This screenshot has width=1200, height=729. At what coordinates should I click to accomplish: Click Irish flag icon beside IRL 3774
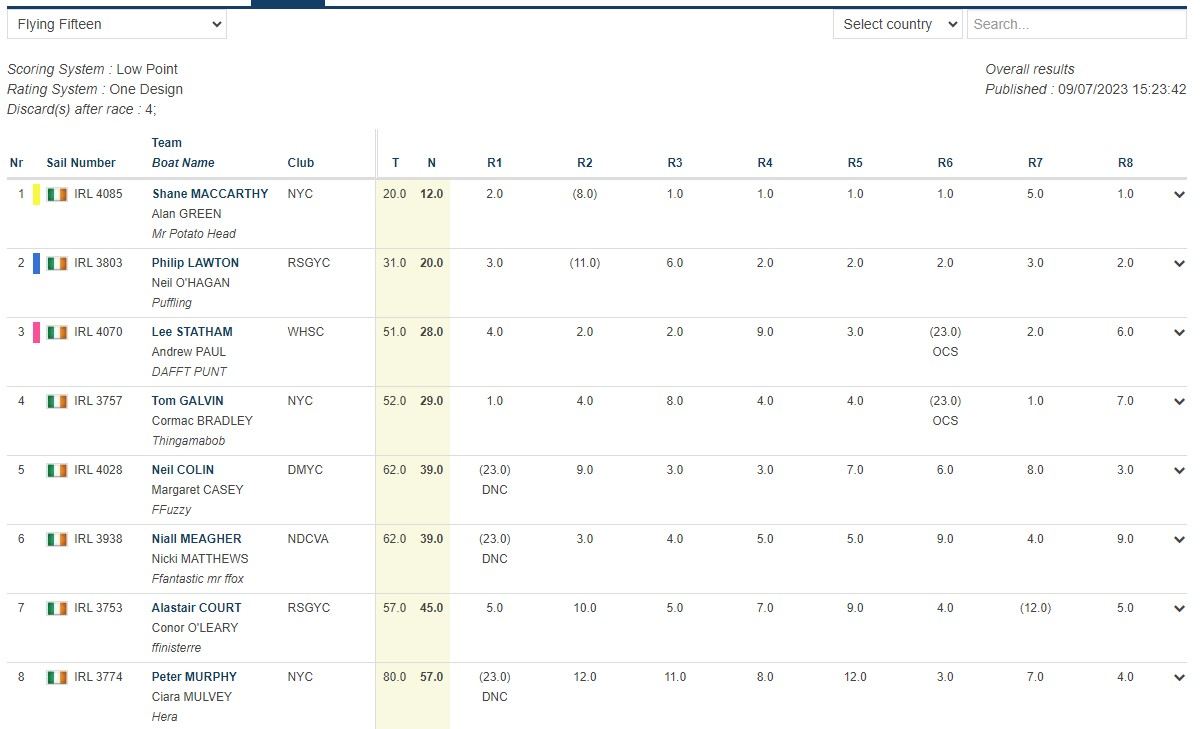tap(57, 677)
